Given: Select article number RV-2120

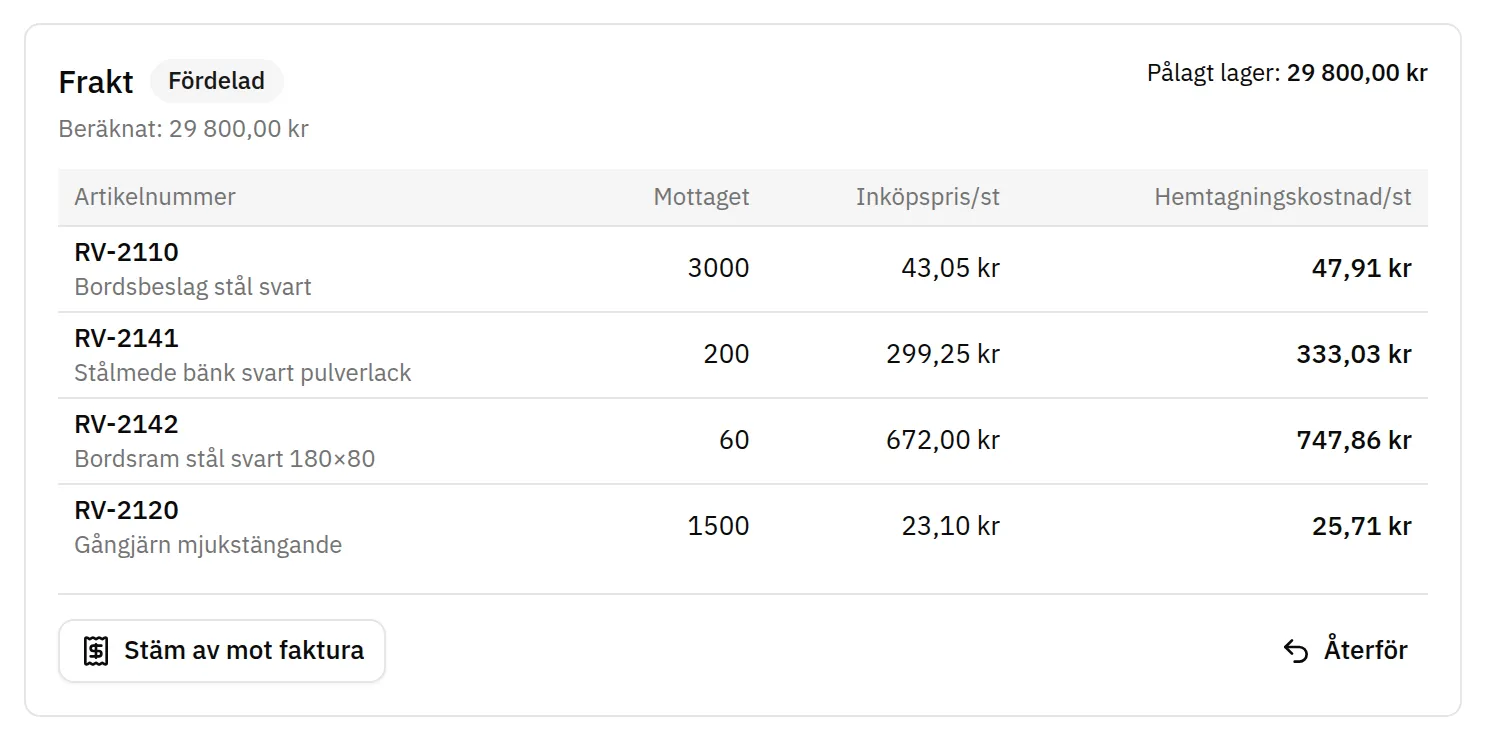Looking at the screenshot, I should point(126,510).
